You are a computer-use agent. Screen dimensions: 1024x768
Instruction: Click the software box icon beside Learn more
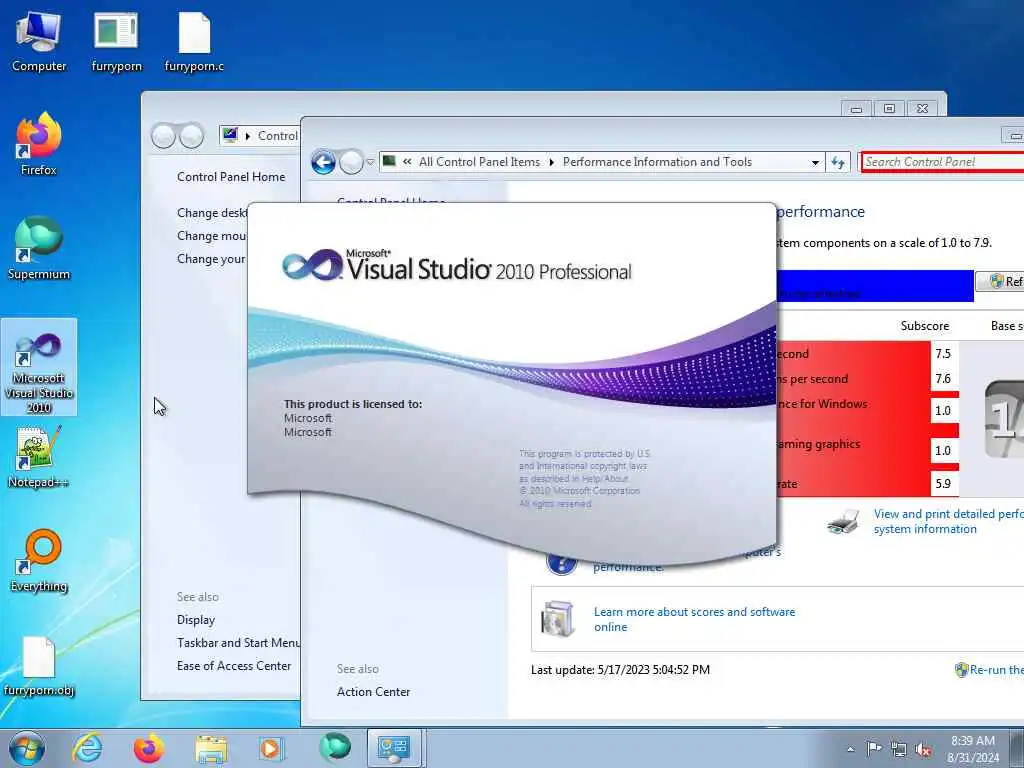557,618
